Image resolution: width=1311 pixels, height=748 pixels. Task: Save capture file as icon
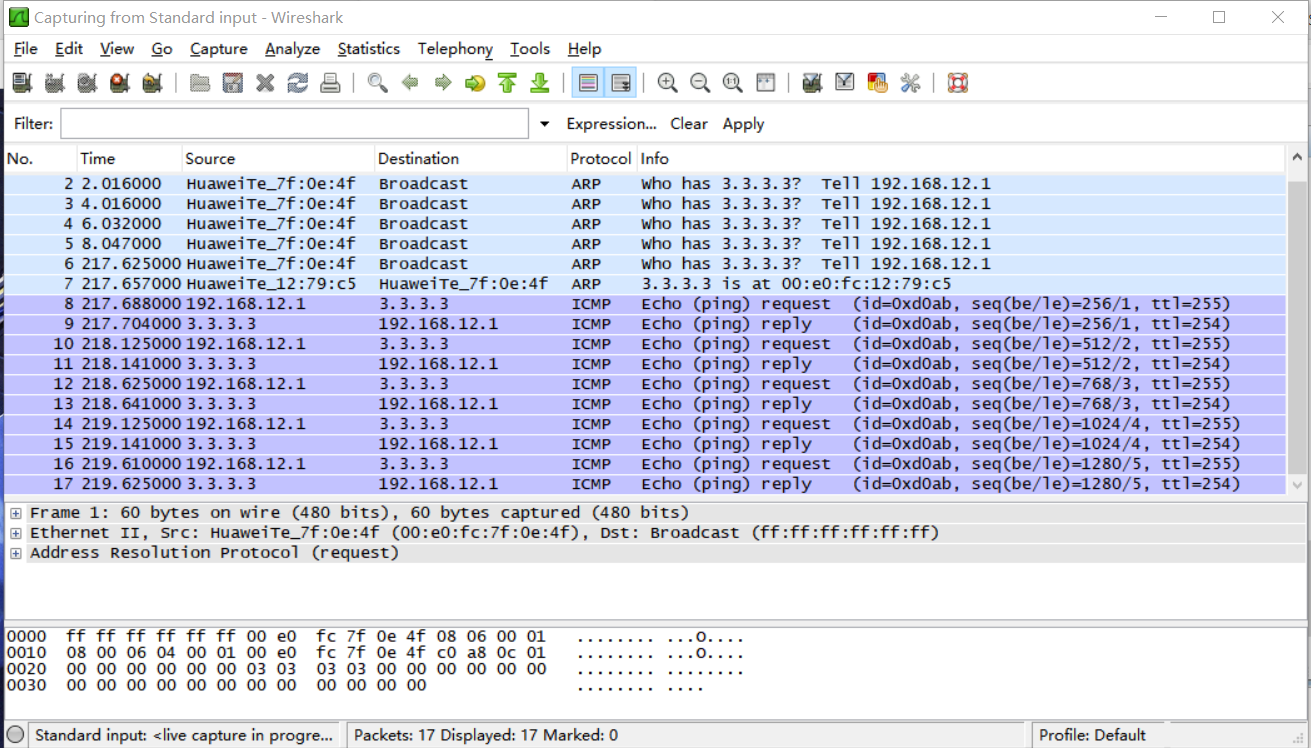233,83
